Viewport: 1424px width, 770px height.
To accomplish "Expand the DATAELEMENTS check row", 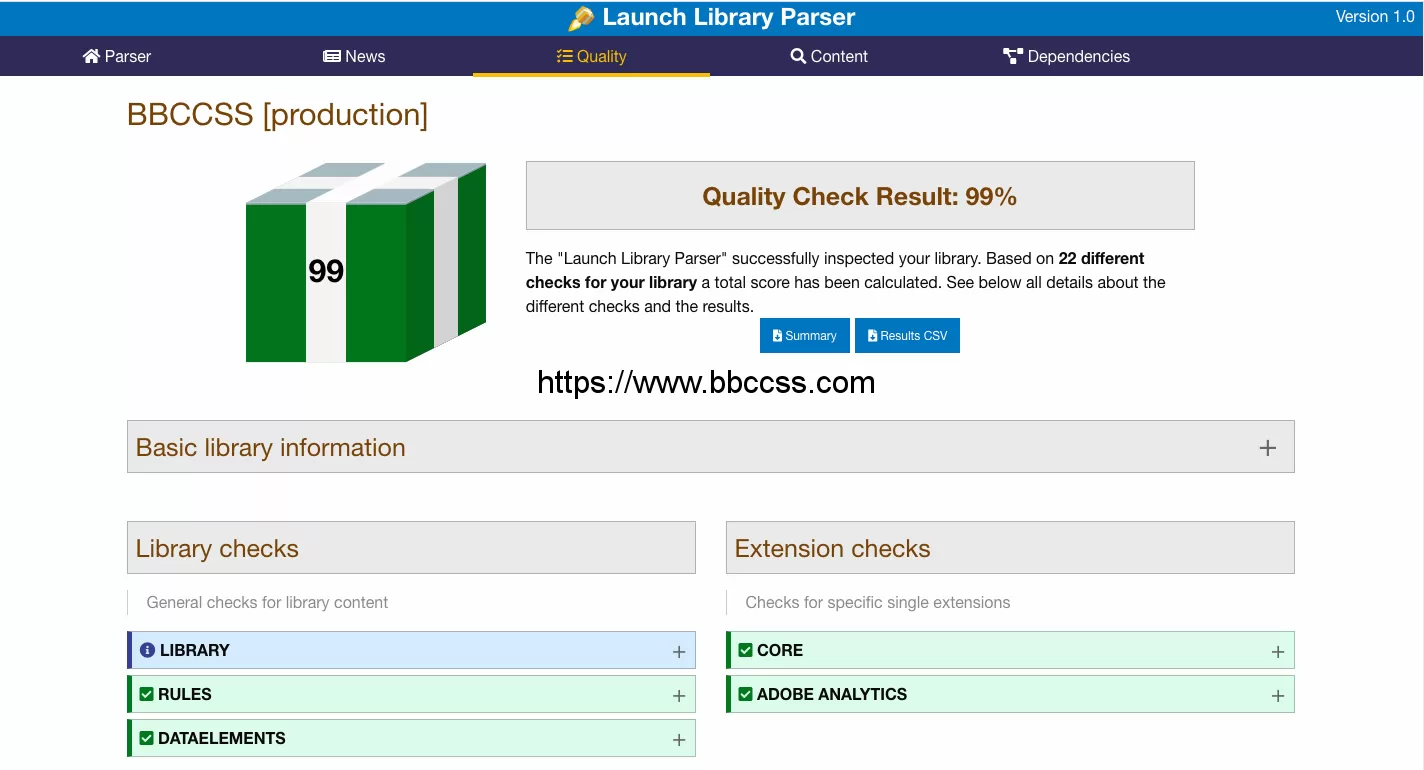I will point(411,738).
